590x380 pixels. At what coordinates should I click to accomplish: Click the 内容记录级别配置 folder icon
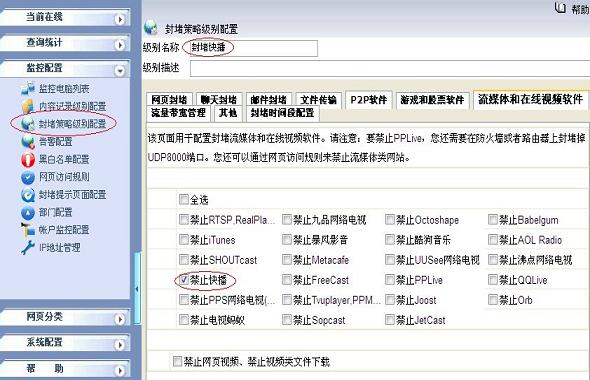[28, 106]
